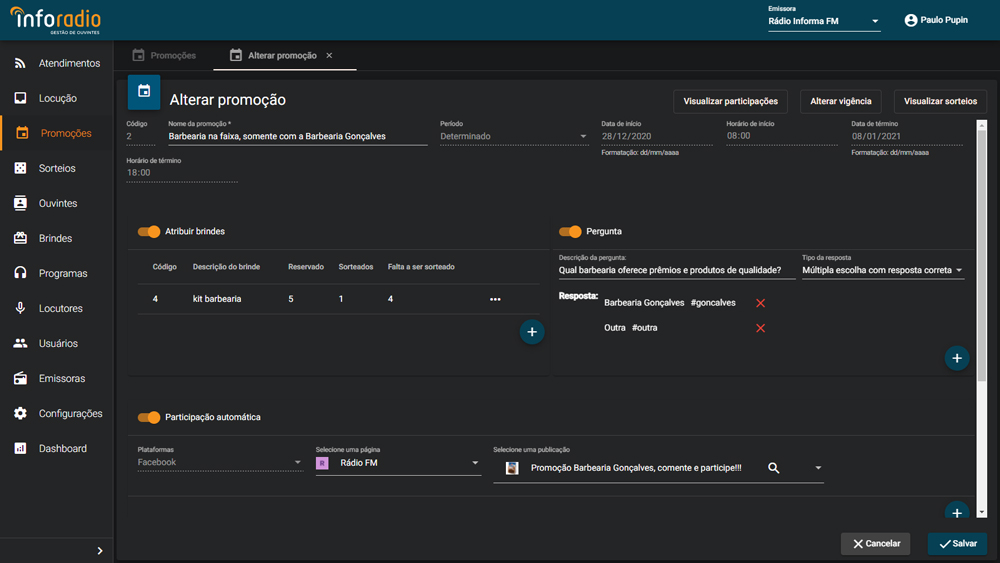Close the Alterar promoção tab
This screenshot has width=1000, height=563.
click(x=329, y=55)
